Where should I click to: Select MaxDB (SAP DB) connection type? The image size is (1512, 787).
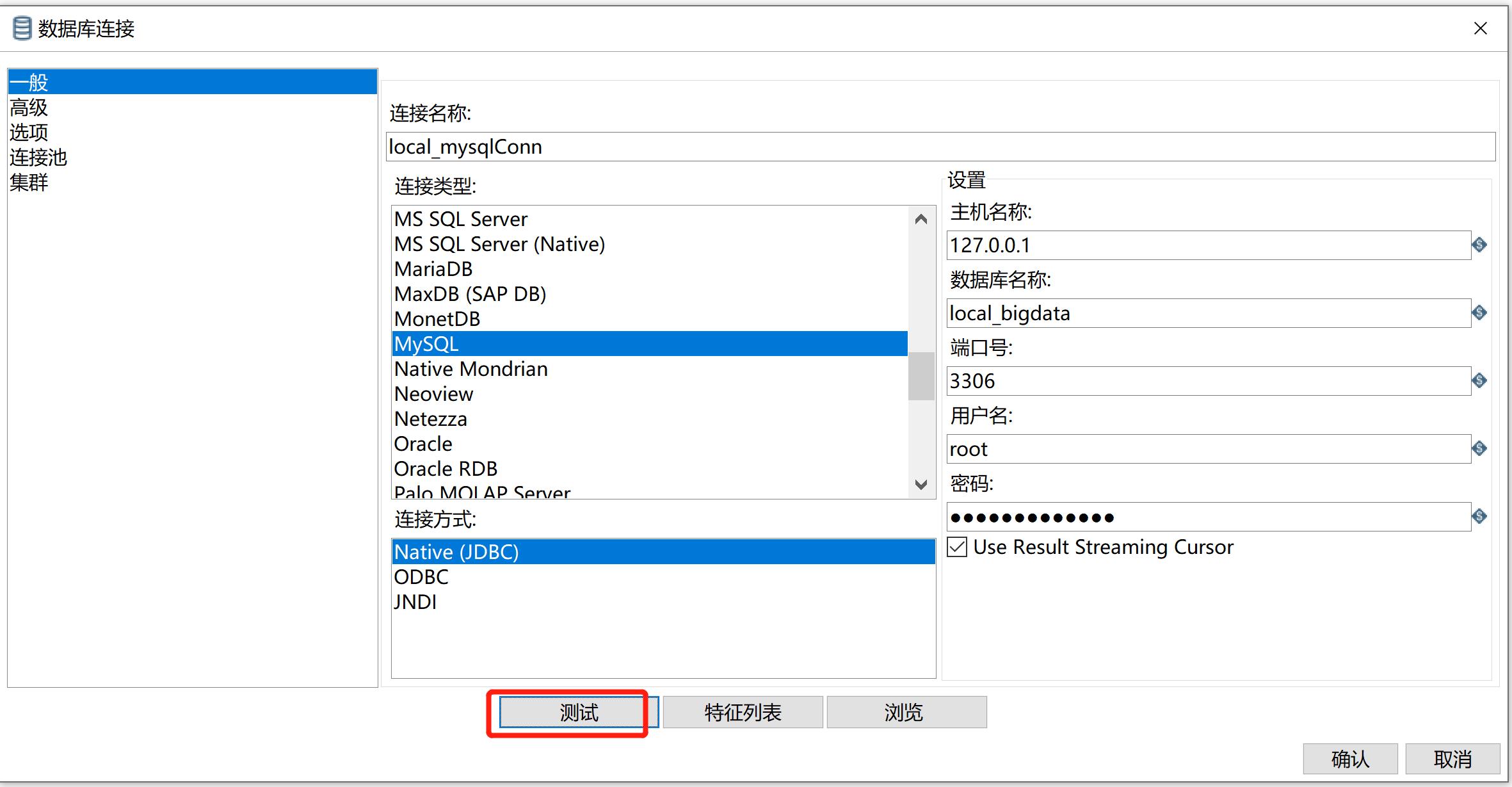(x=650, y=294)
